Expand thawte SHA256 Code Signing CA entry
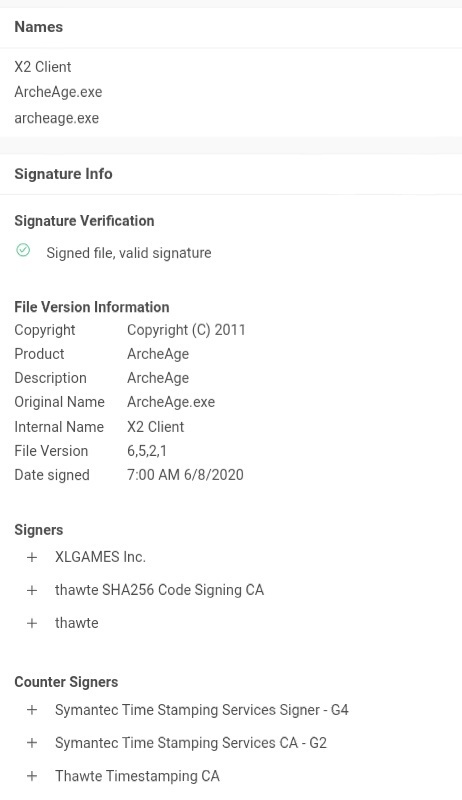Viewport: 462px width, 800px height. 32,590
